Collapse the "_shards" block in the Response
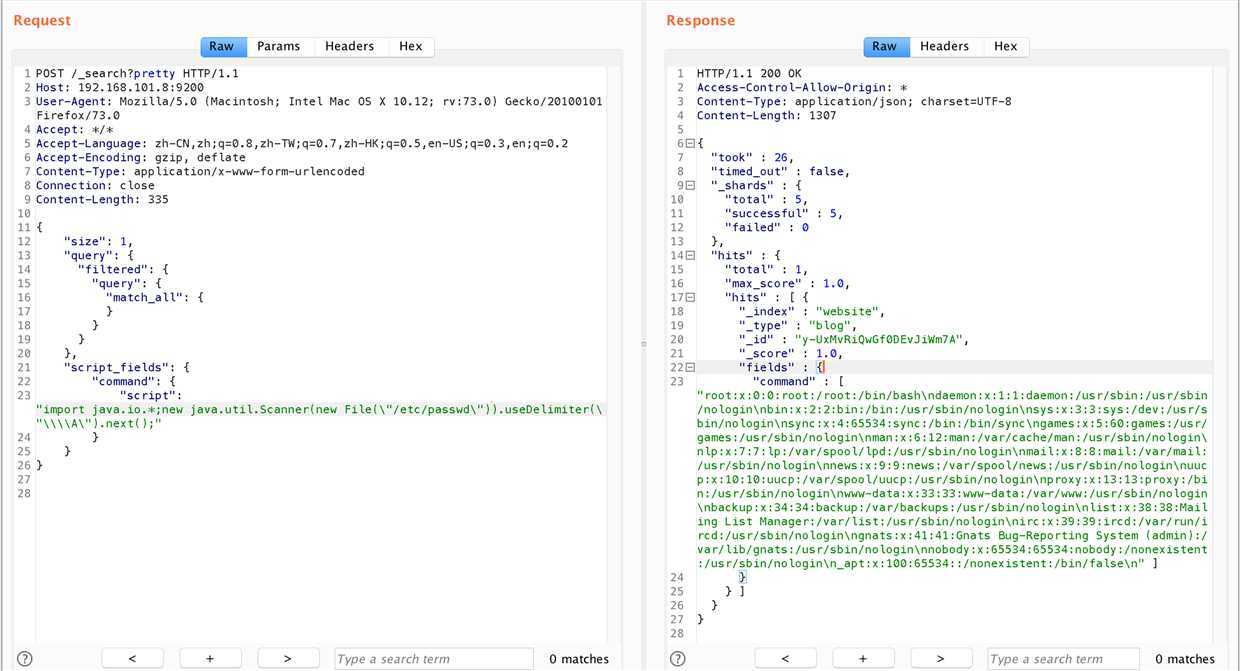 [689, 186]
